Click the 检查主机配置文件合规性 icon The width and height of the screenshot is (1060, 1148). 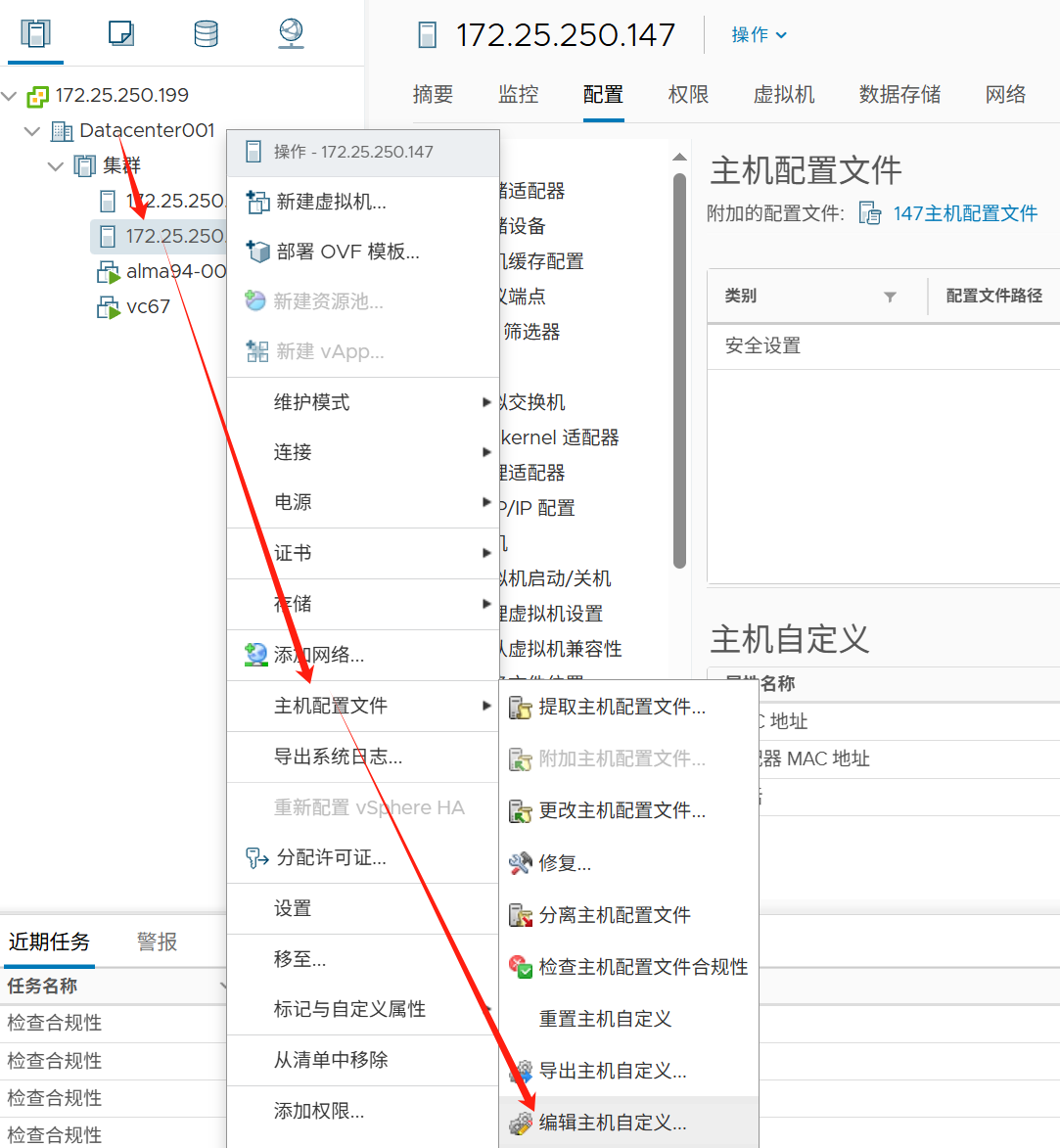[x=520, y=967]
